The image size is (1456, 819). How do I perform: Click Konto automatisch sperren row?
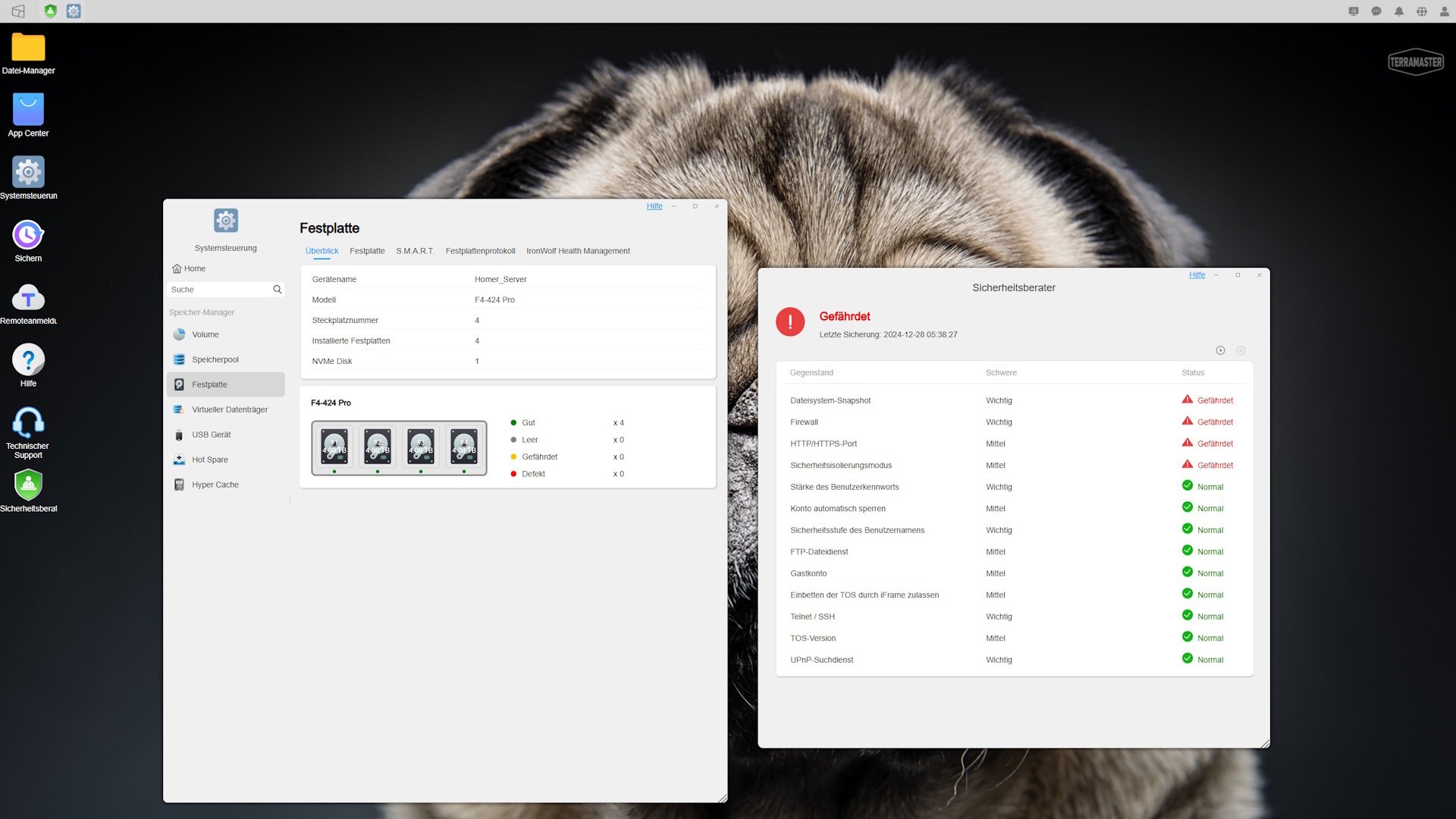[1014, 509]
